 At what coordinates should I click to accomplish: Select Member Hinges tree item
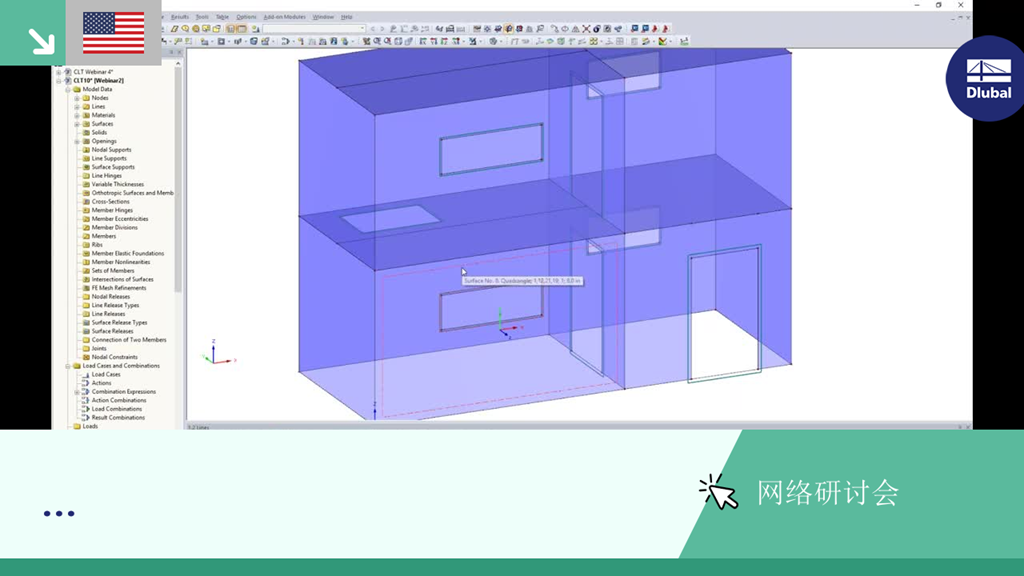112,210
